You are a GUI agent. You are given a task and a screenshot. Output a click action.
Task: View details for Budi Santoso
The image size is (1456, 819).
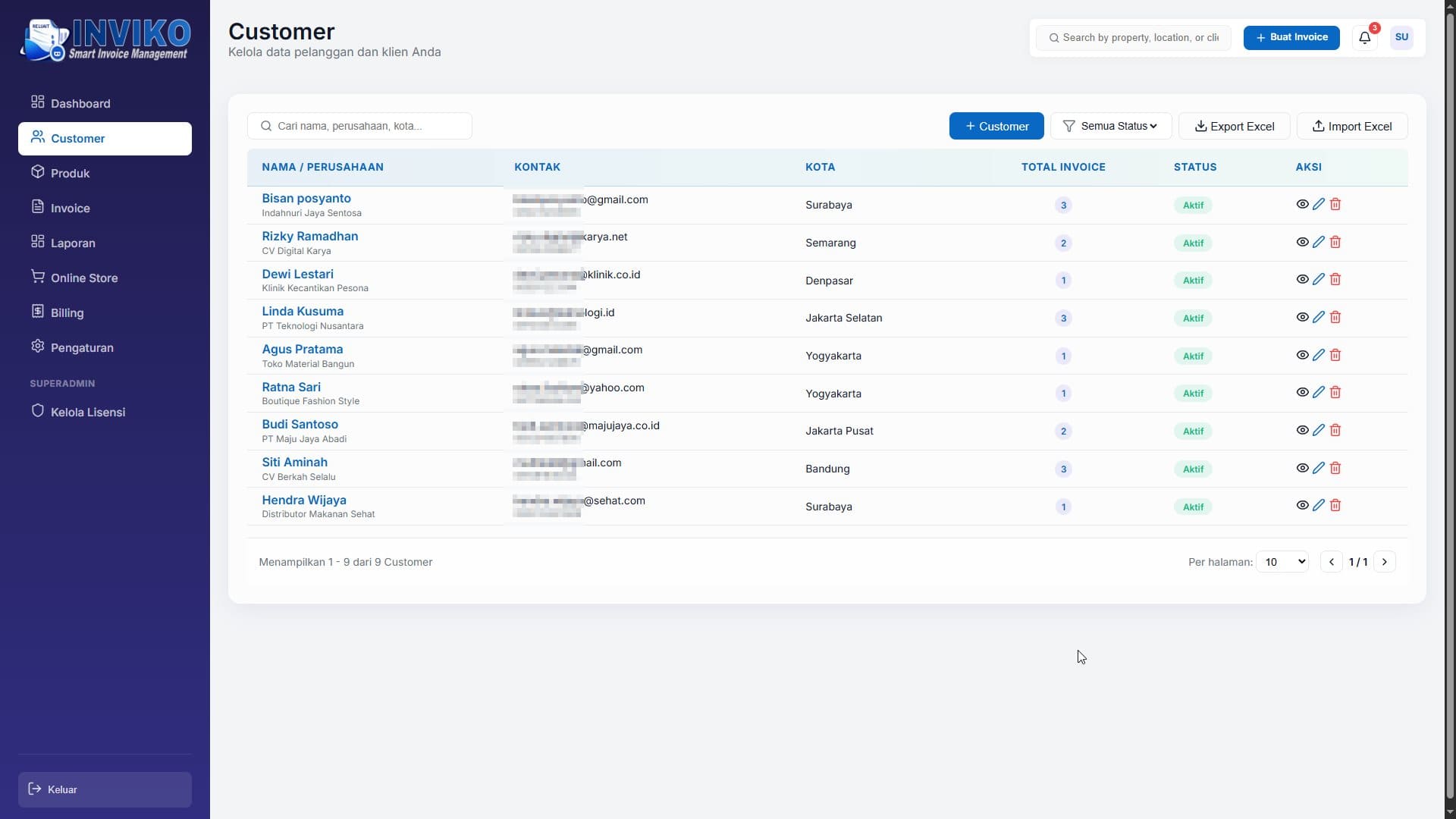(x=1302, y=430)
